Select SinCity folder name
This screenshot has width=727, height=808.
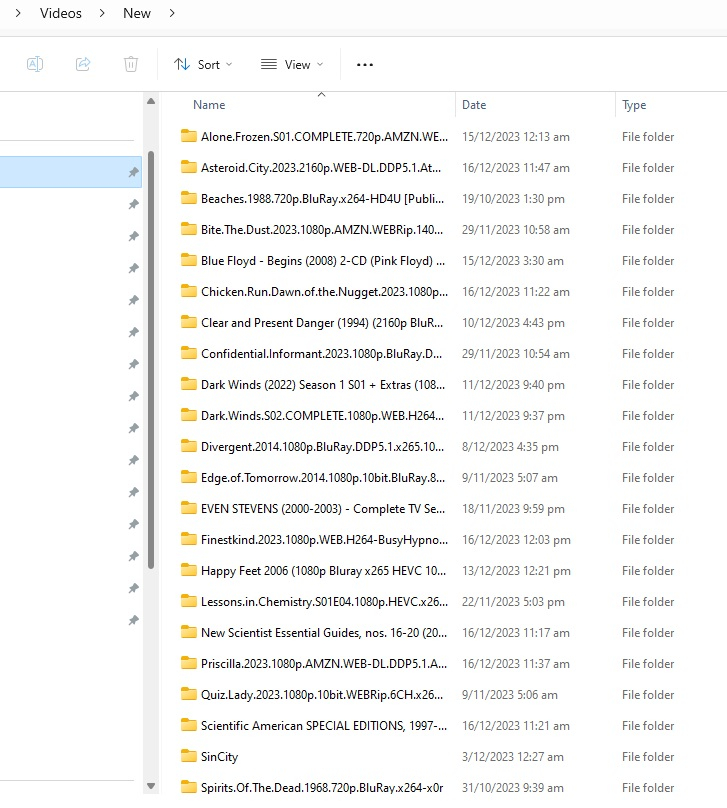pos(219,756)
